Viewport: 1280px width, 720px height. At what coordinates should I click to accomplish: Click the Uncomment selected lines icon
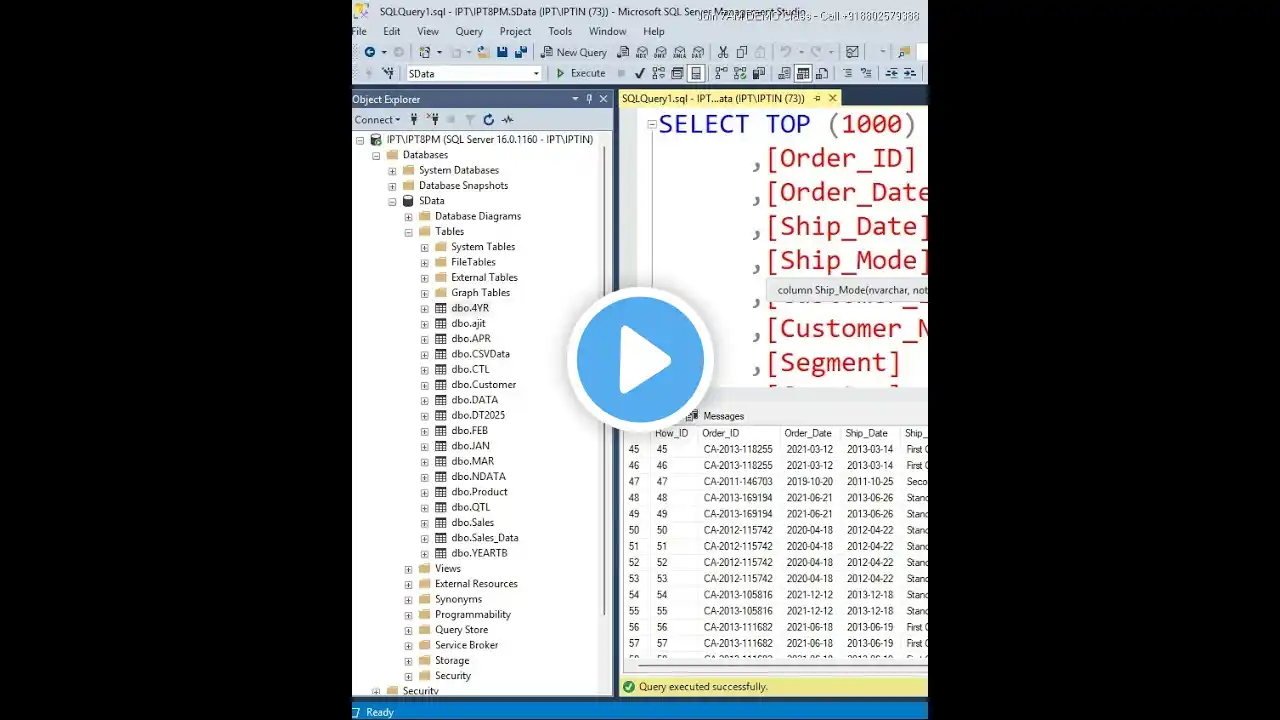coord(866,73)
